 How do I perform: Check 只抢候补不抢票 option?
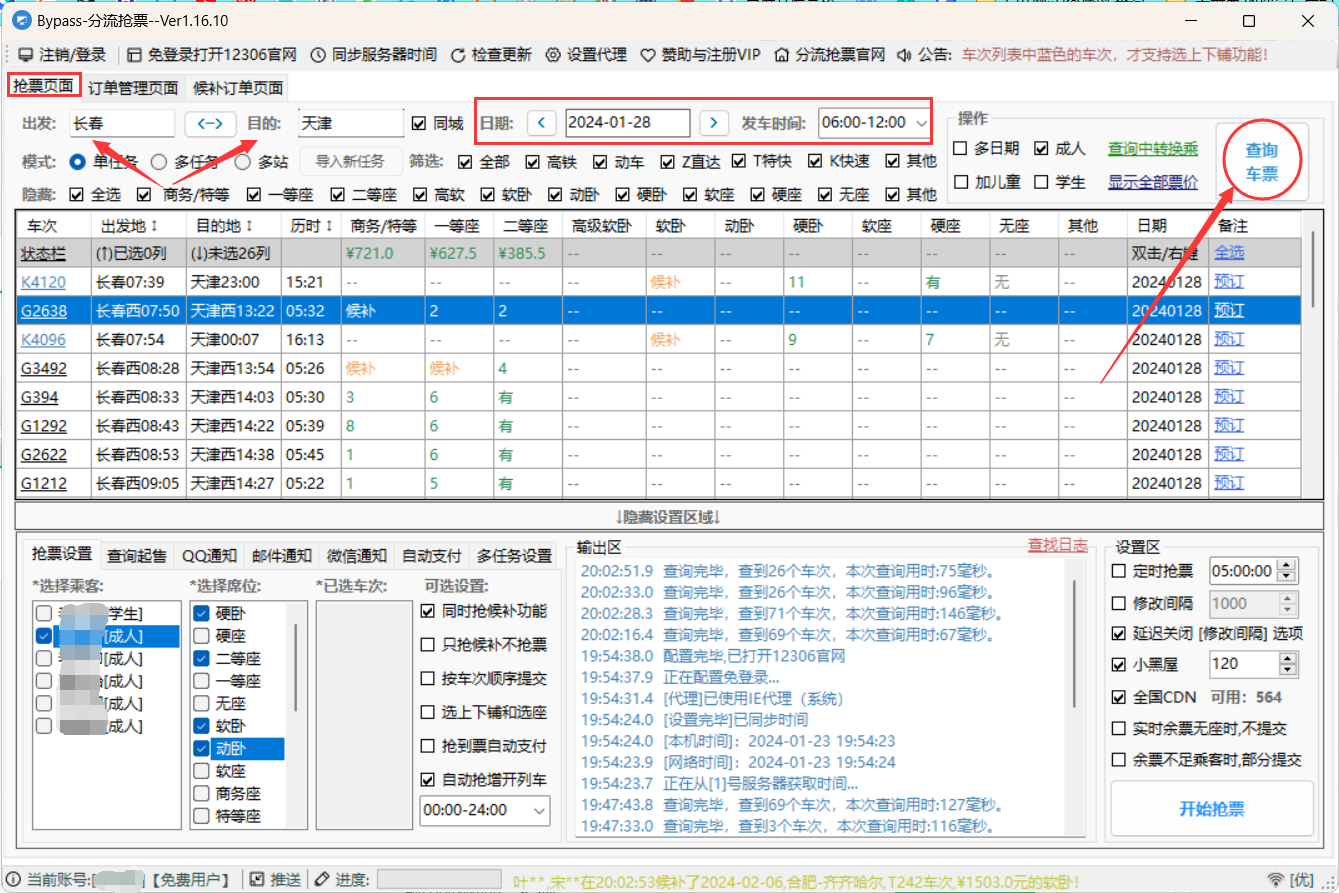pyautogui.click(x=428, y=645)
